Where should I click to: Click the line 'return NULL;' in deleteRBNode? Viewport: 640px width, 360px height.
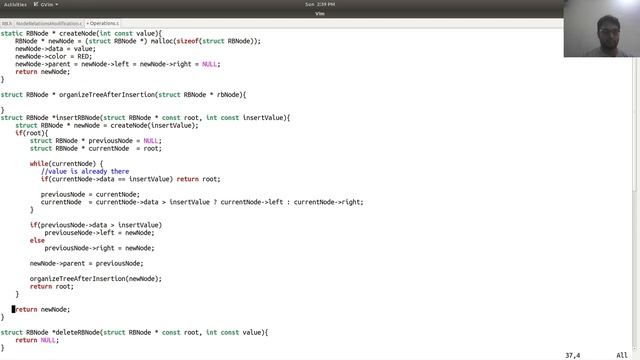point(37,340)
